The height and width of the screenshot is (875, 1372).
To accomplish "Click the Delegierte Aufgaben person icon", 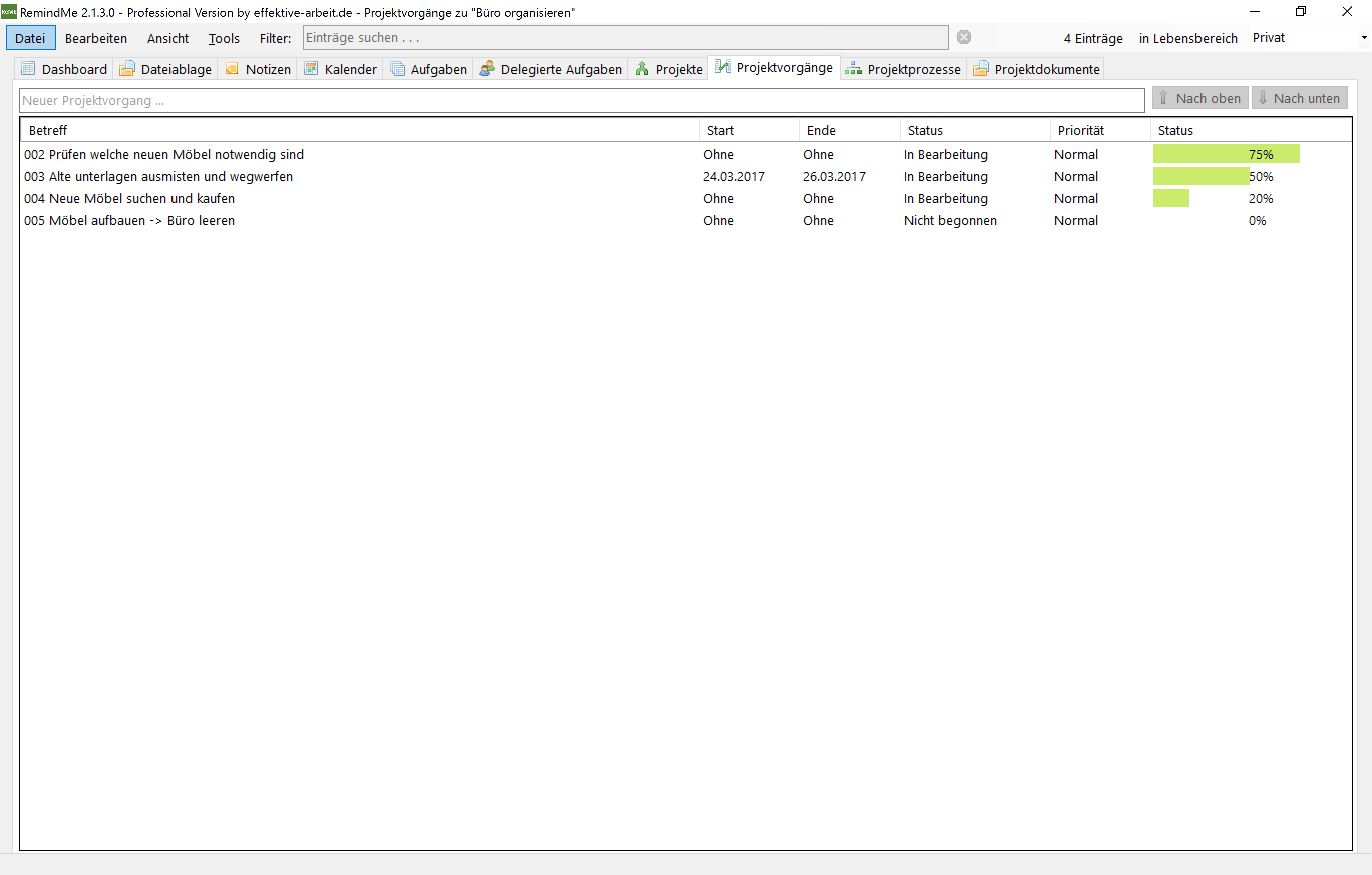I will (487, 69).
